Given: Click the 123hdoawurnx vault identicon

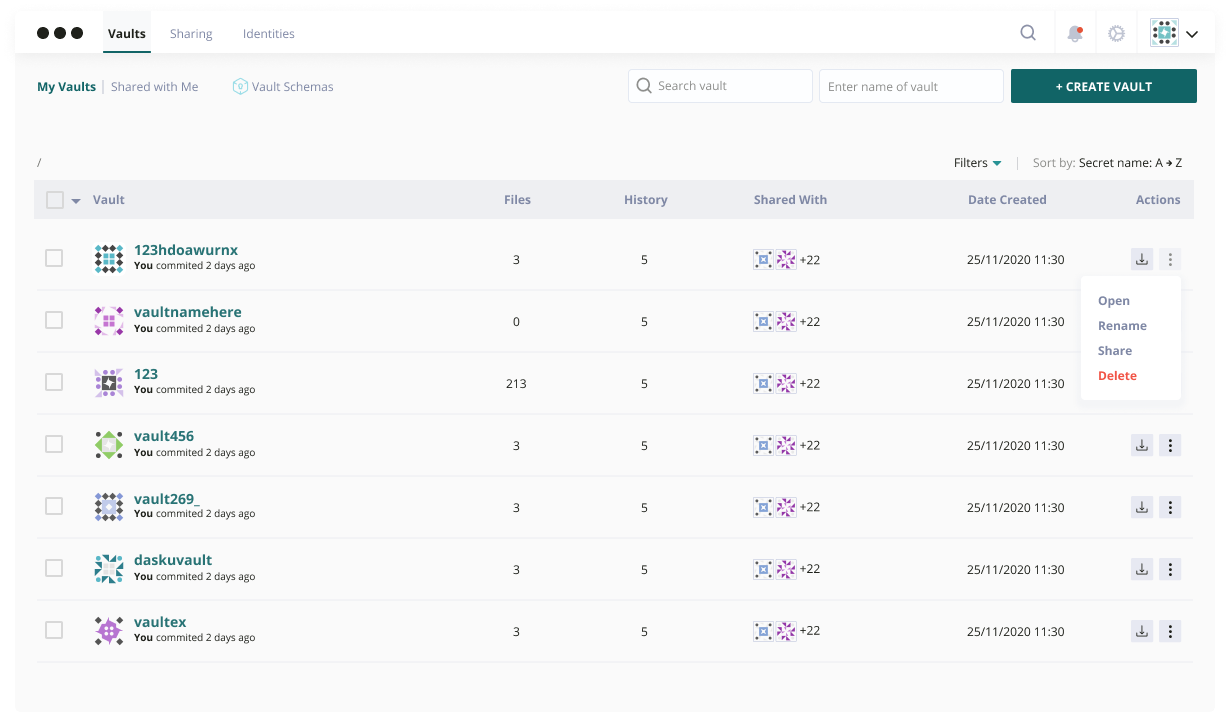Looking at the screenshot, I should tap(109, 259).
